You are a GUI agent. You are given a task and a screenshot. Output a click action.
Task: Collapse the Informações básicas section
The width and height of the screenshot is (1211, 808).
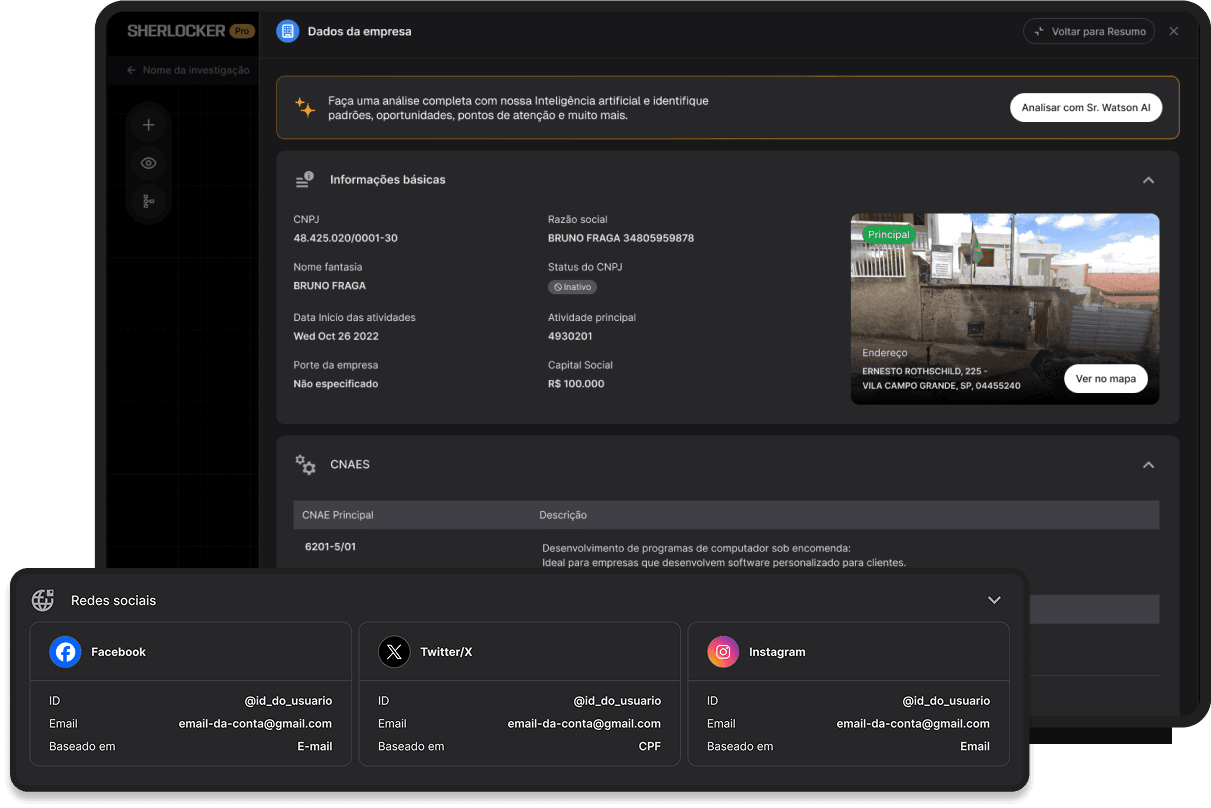pyautogui.click(x=1149, y=180)
